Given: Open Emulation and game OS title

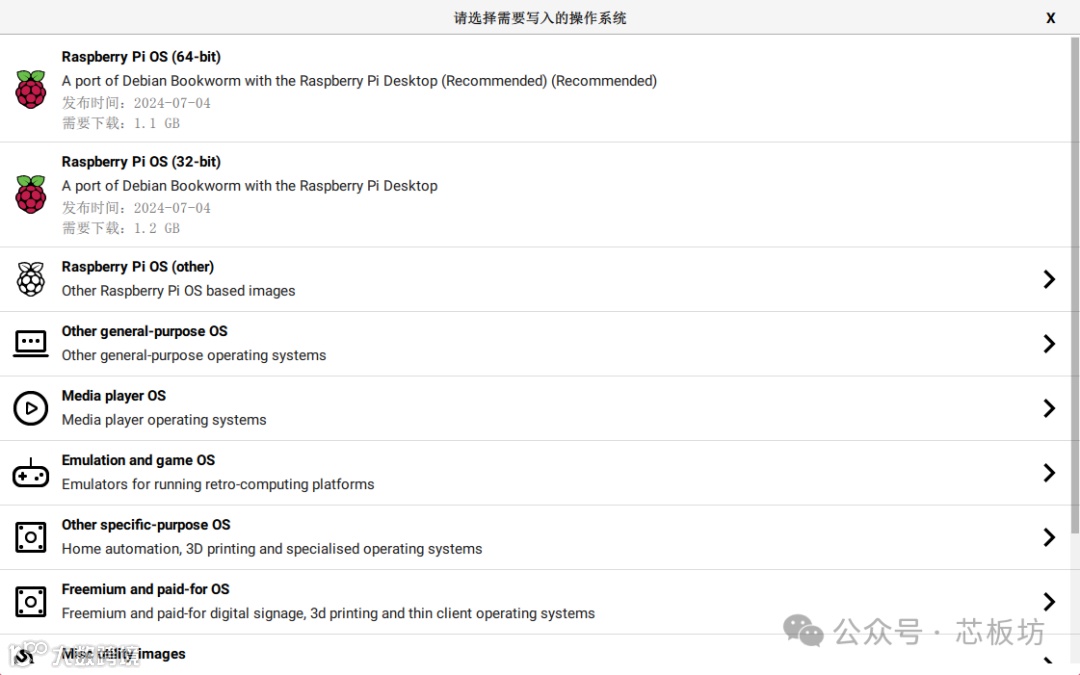Looking at the screenshot, I should click(138, 460).
